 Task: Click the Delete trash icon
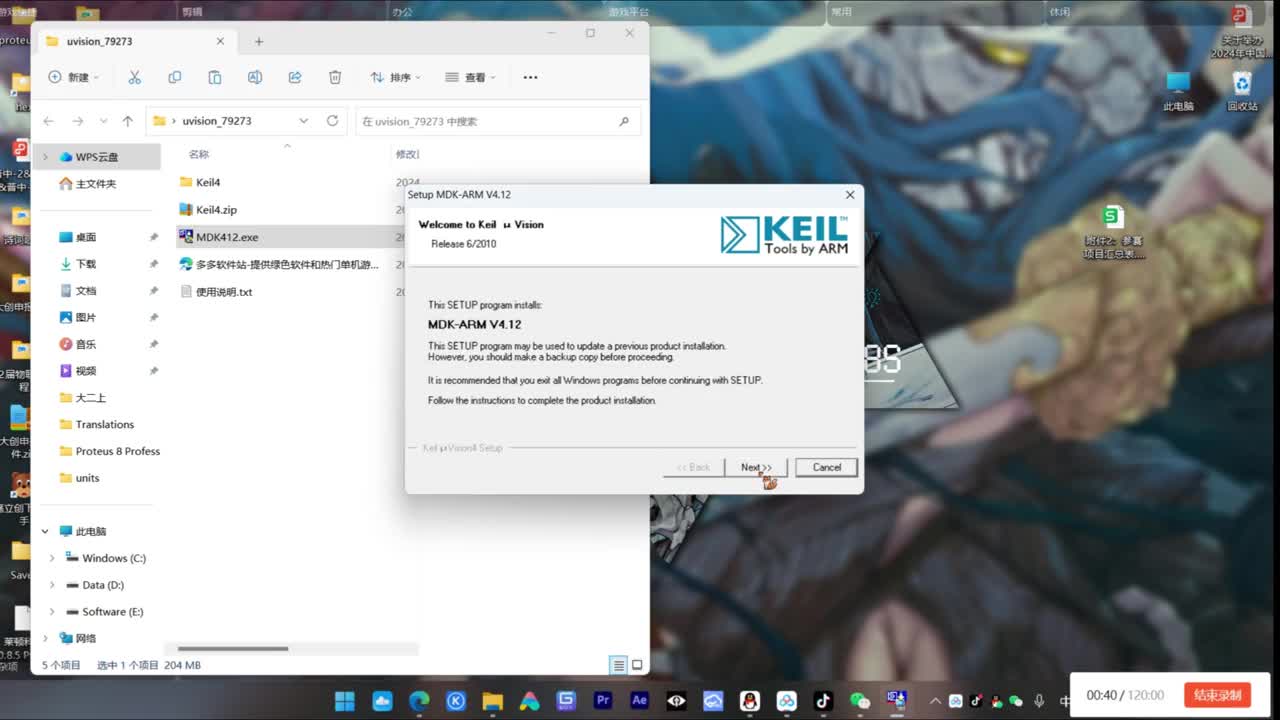coord(335,77)
